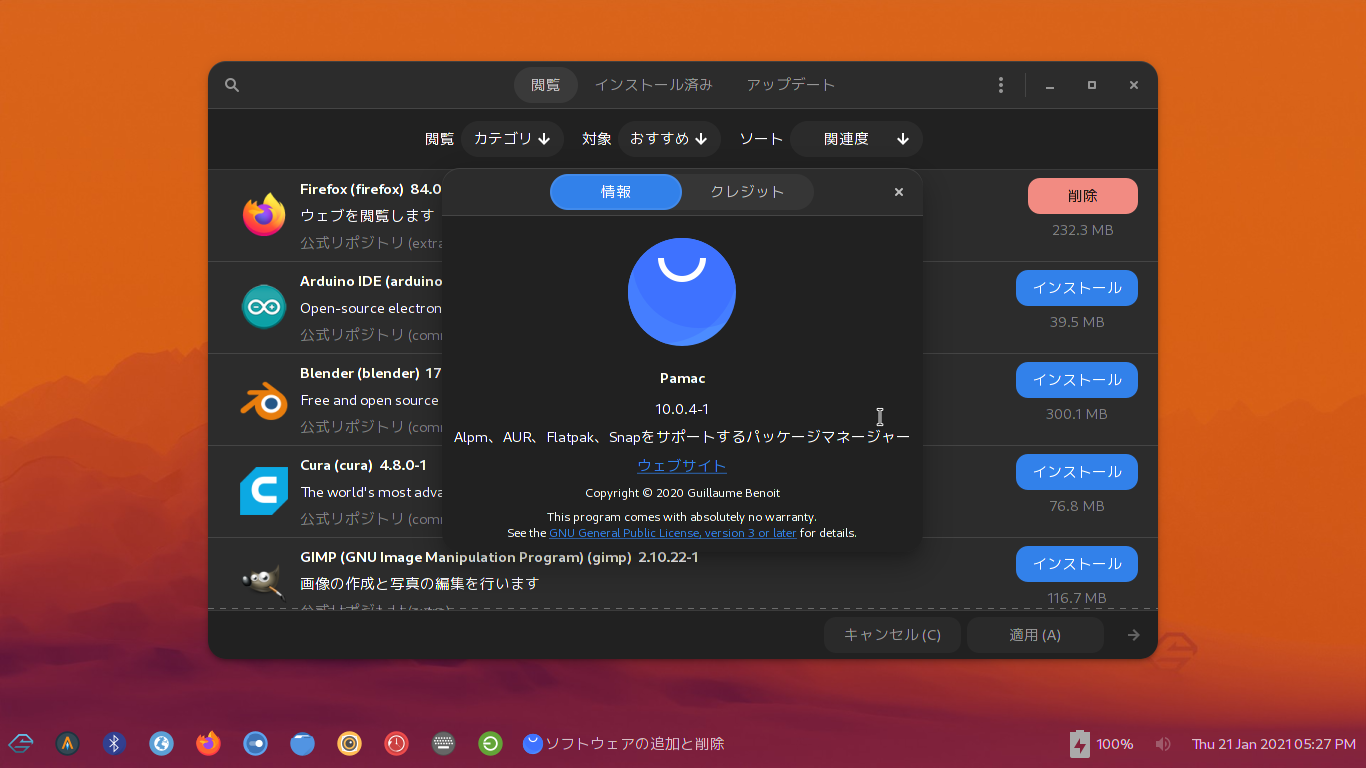Switch to the アップデート tab
Viewport: 1366px width, 768px height.
click(x=791, y=85)
